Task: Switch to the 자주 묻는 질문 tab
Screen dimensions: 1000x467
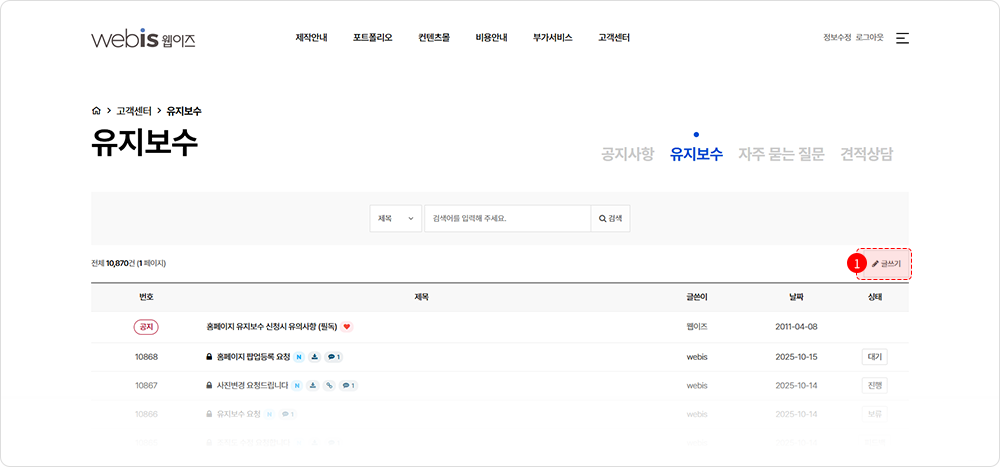Action: [781, 155]
